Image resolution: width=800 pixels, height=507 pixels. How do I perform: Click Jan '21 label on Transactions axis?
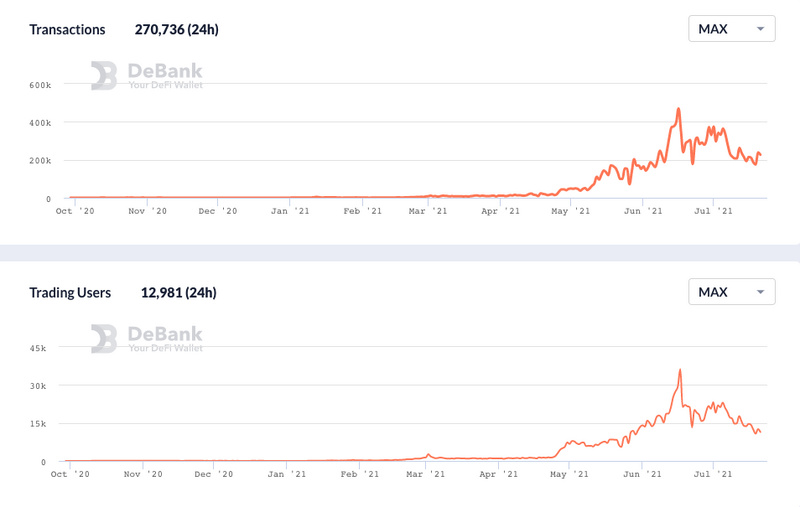coord(288,211)
